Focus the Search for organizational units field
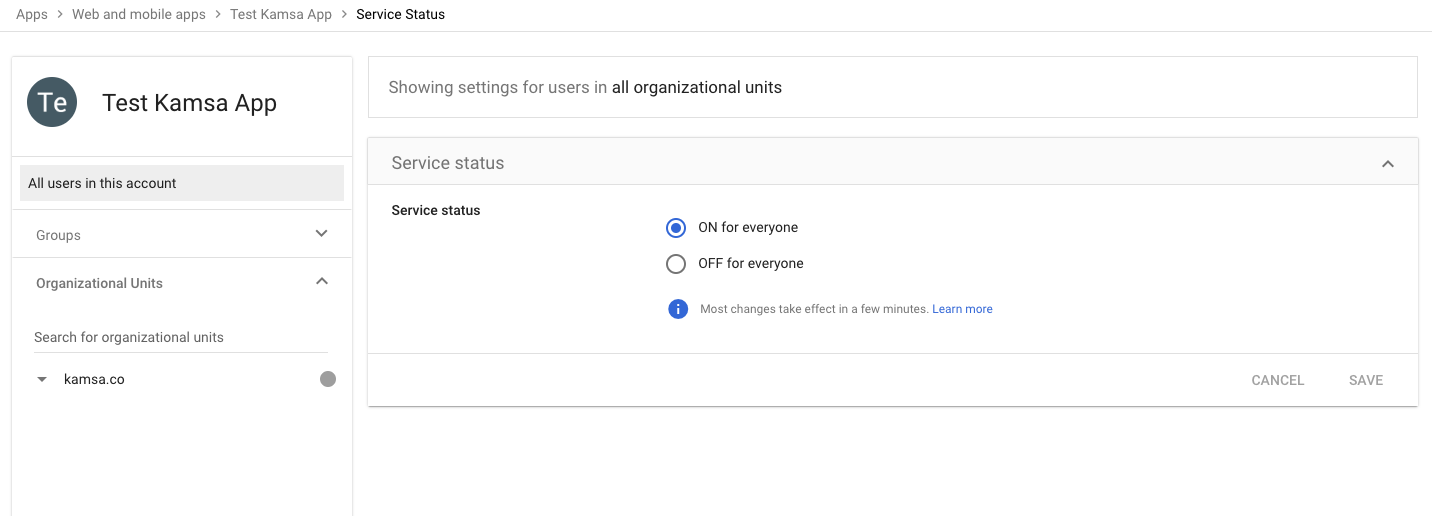Screen dimensions: 1432x516 pyautogui.click(x=180, y=338)
